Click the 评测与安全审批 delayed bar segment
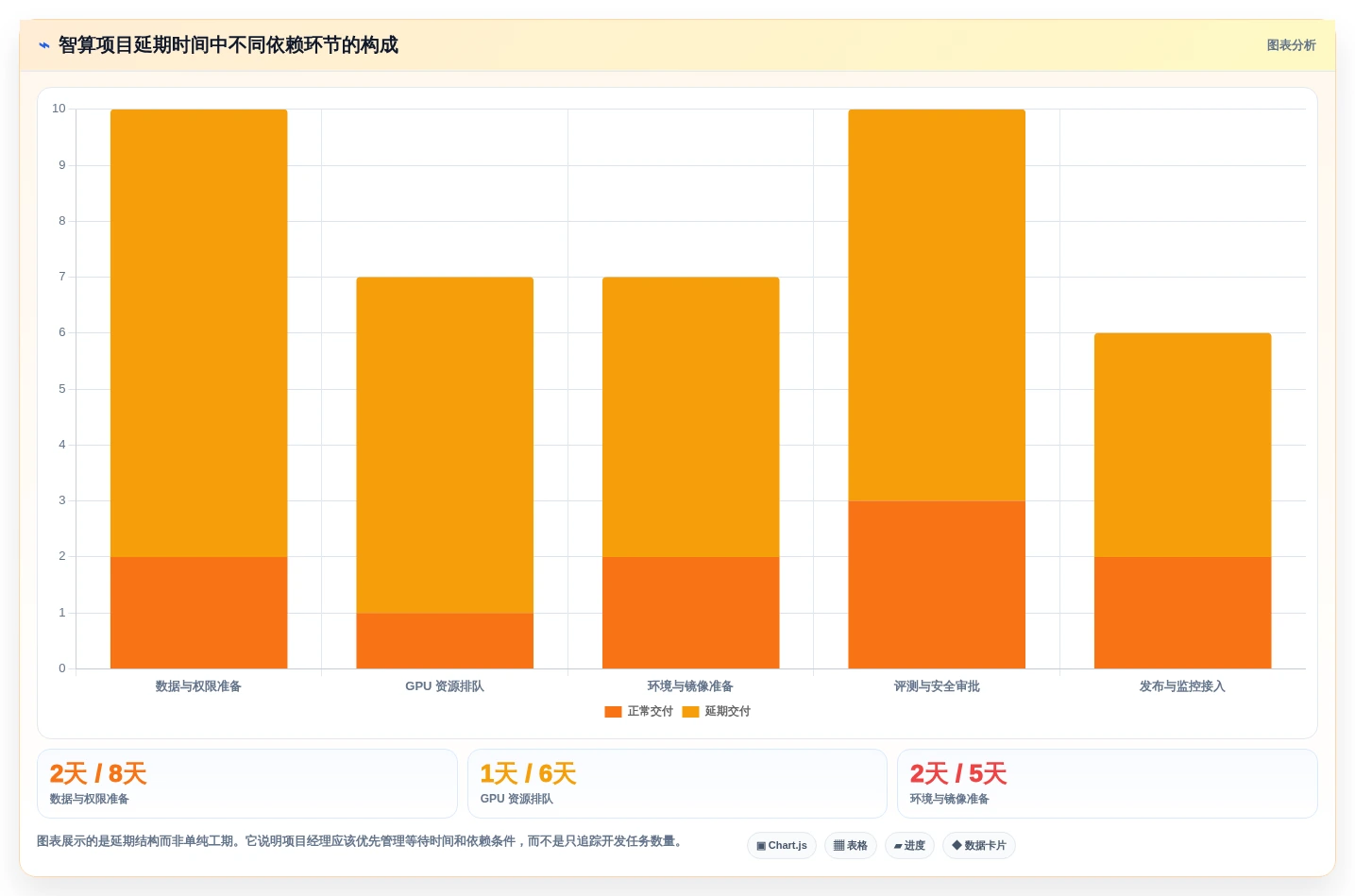The width and height of the screenshot is (1355, 896). click(937, 305)
